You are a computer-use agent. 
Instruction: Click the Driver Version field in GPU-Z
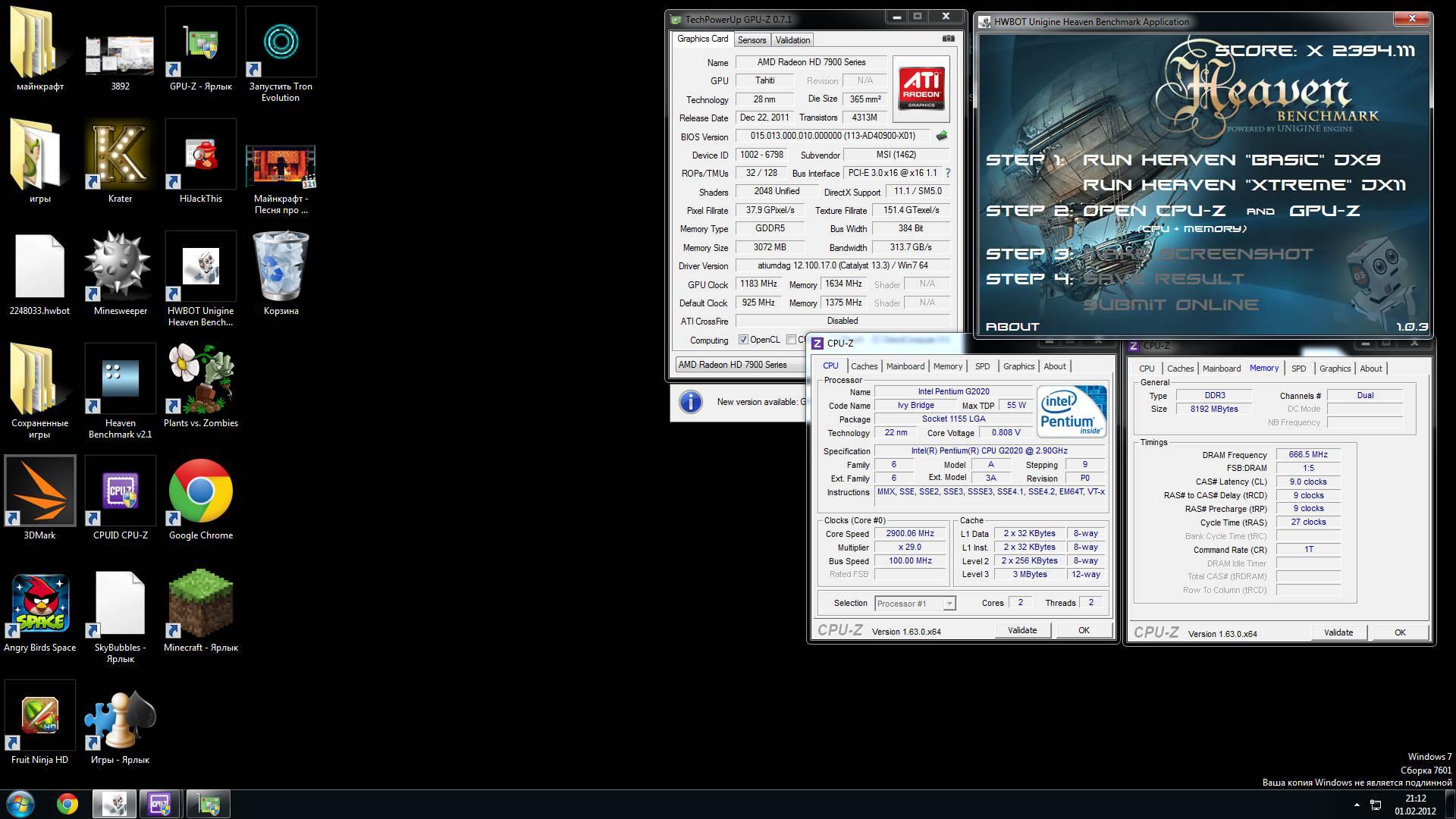[x=843, y=265]
